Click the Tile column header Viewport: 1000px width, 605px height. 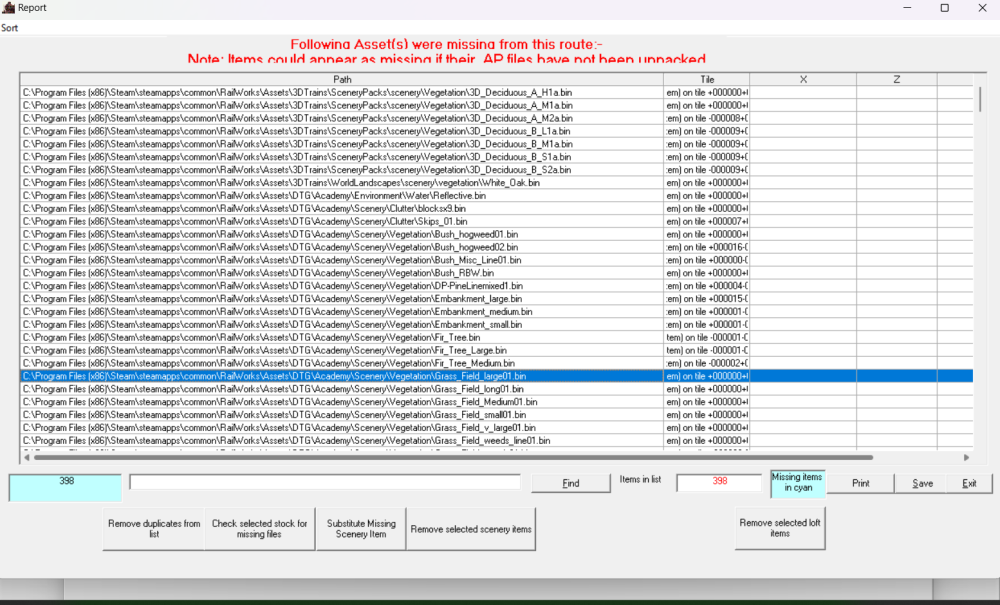click(707, 79)
